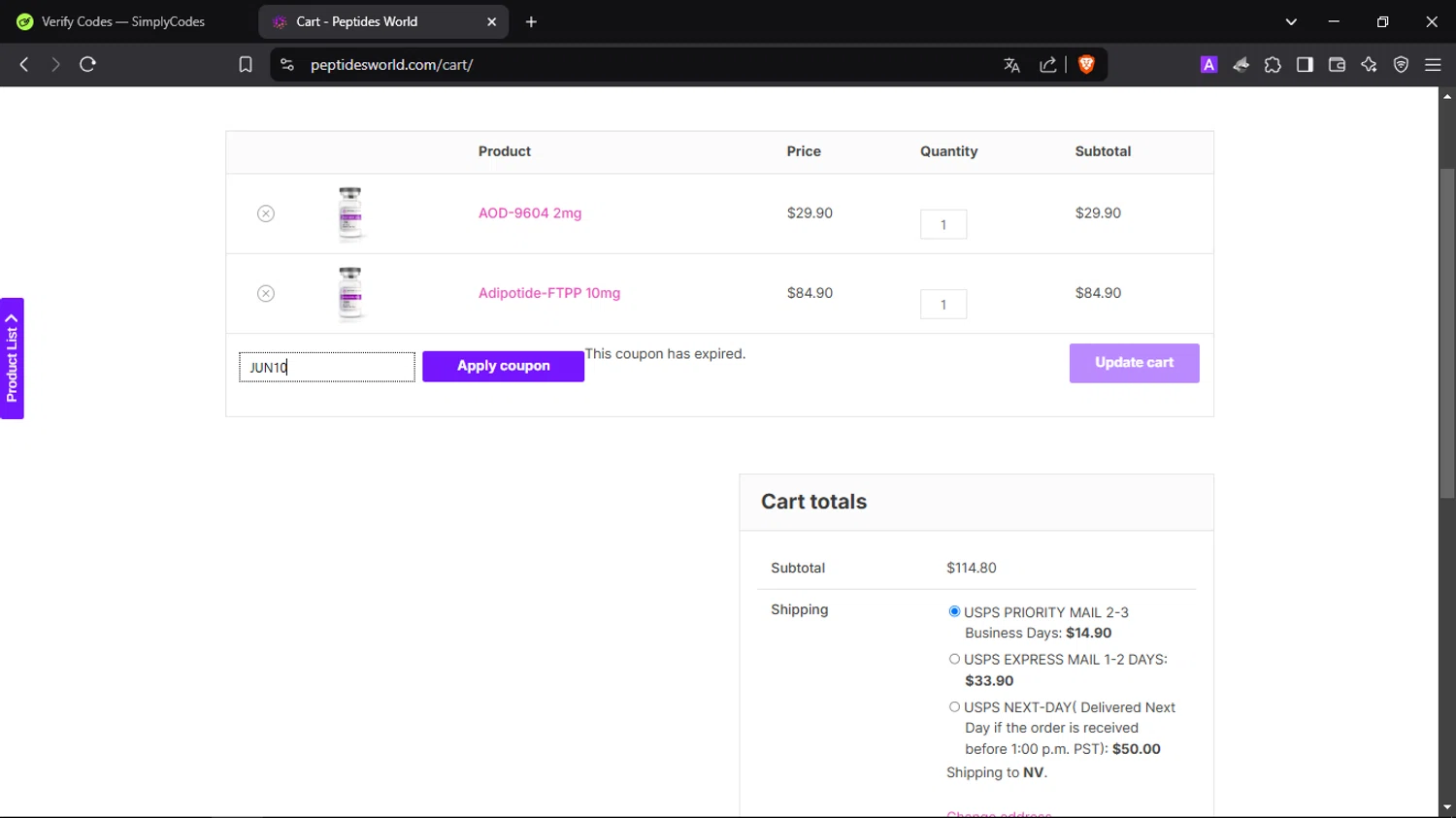The height and width of the screenshot is (818, 1456).
Task: Click the Adipotide-FTPP price $84.90
Action: 810,293
